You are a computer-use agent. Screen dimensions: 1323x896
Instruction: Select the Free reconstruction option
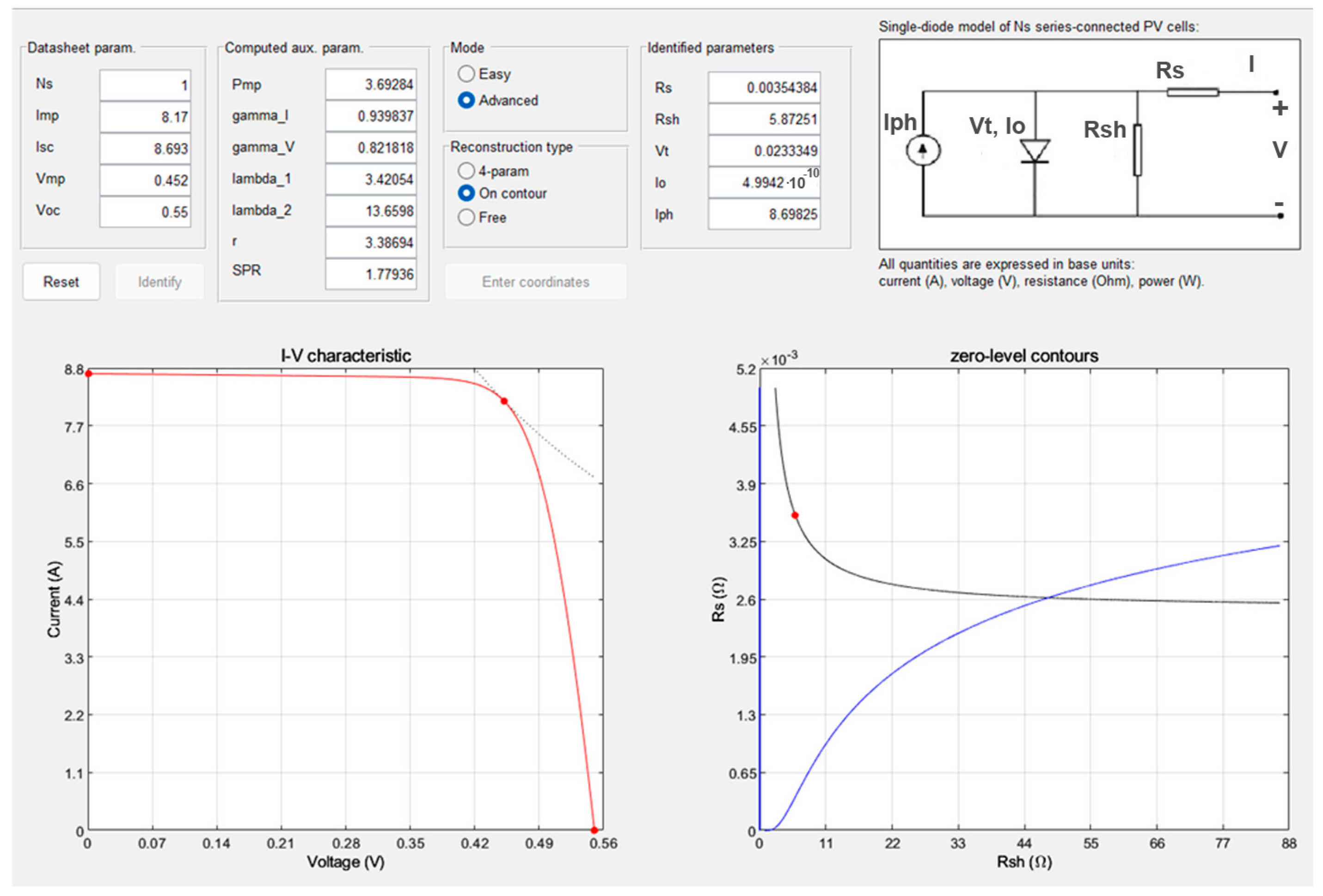coord(465,217)
